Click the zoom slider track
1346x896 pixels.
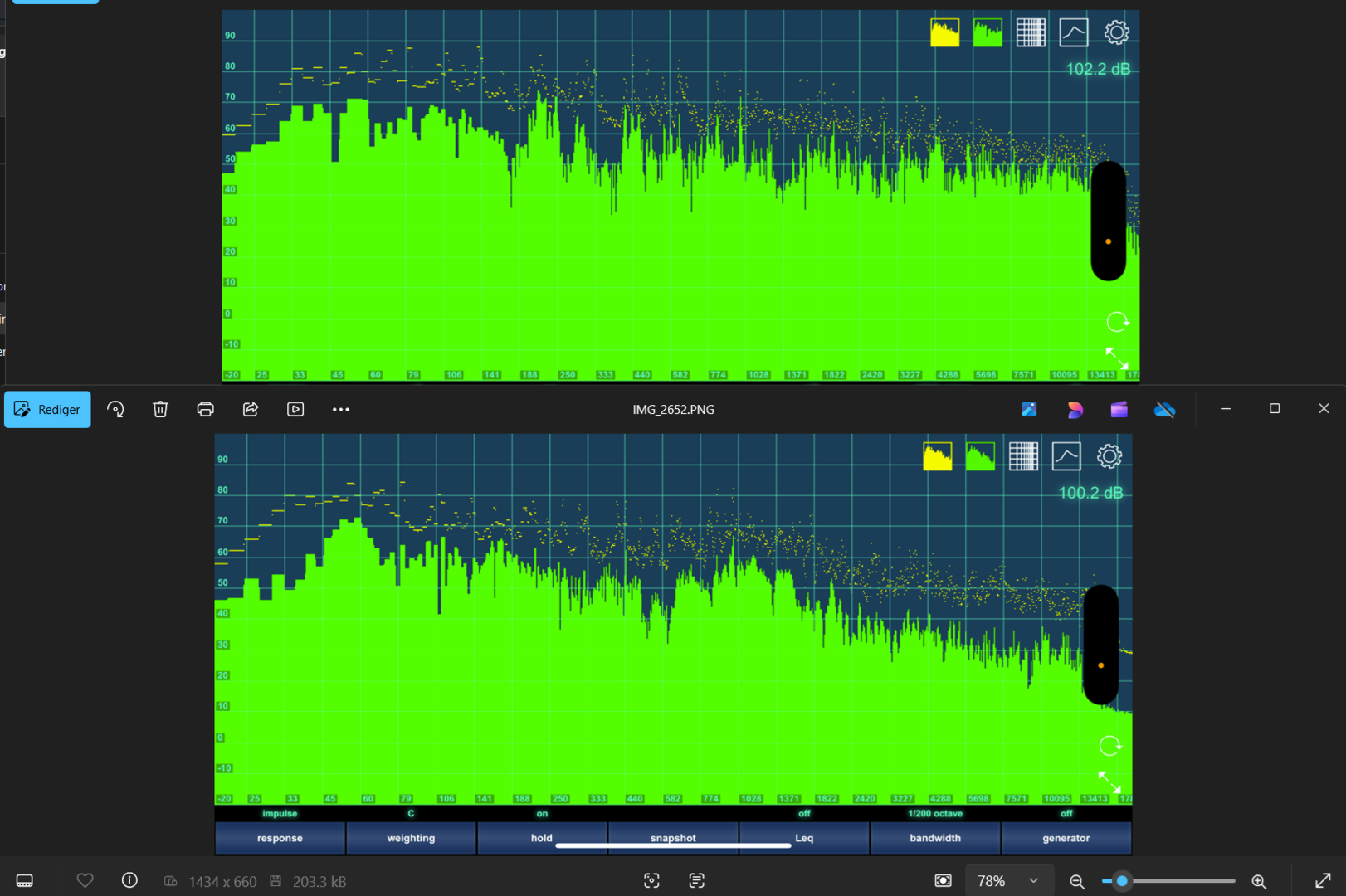click(x=1168, y=881)
